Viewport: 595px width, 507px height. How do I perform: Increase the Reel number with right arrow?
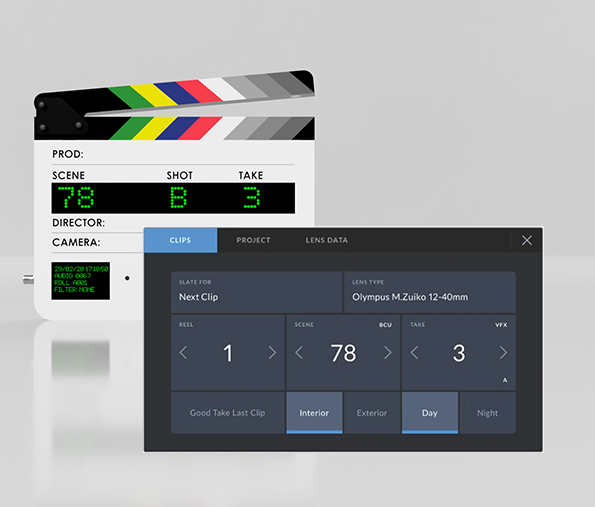point(272,353)
